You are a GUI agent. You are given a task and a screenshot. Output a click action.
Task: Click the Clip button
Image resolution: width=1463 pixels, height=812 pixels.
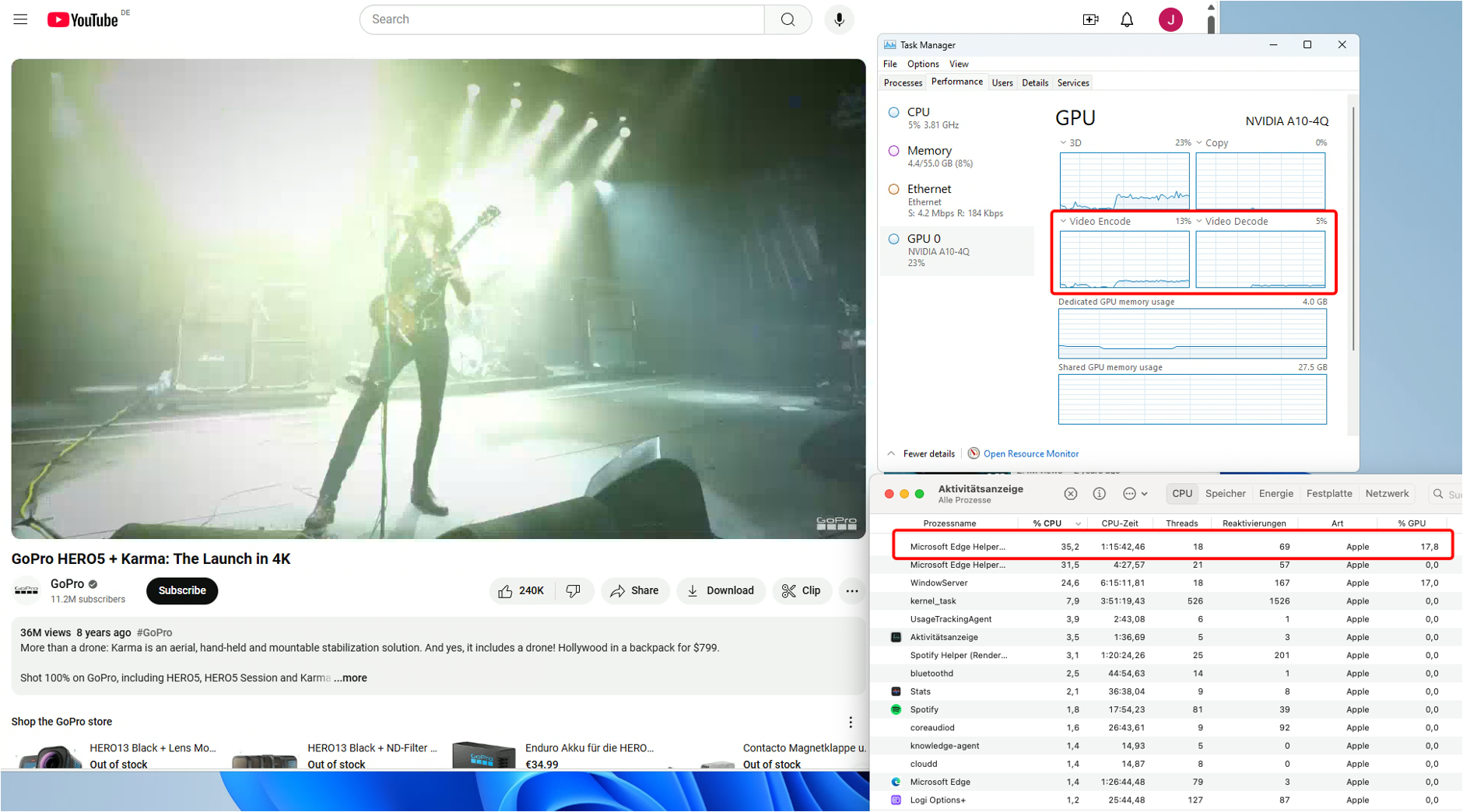(802, 591)
